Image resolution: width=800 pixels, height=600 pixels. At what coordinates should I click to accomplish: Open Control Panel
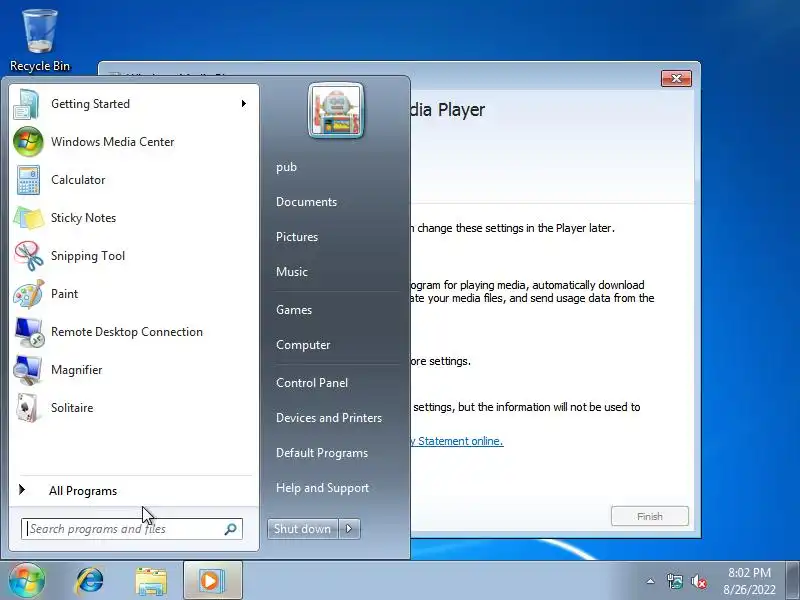click(312, 383)
